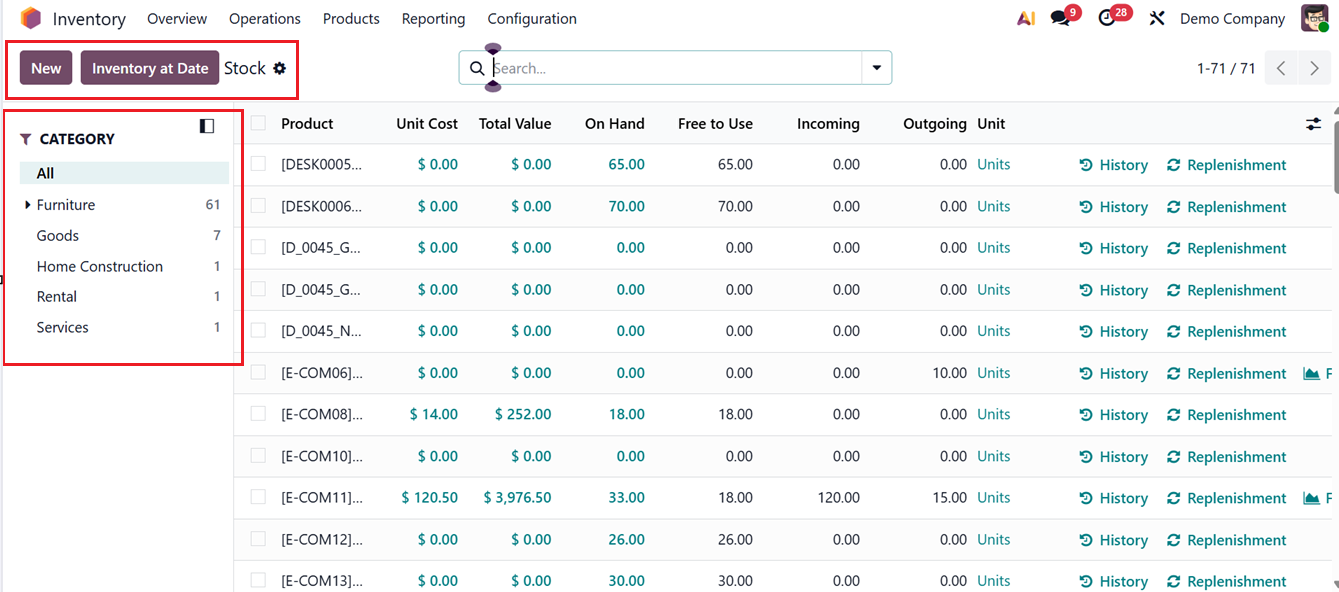This screenshot has height=592, width=1339.
Task: Tick the checkbox for product DESK0006
Action: [255, 206]
